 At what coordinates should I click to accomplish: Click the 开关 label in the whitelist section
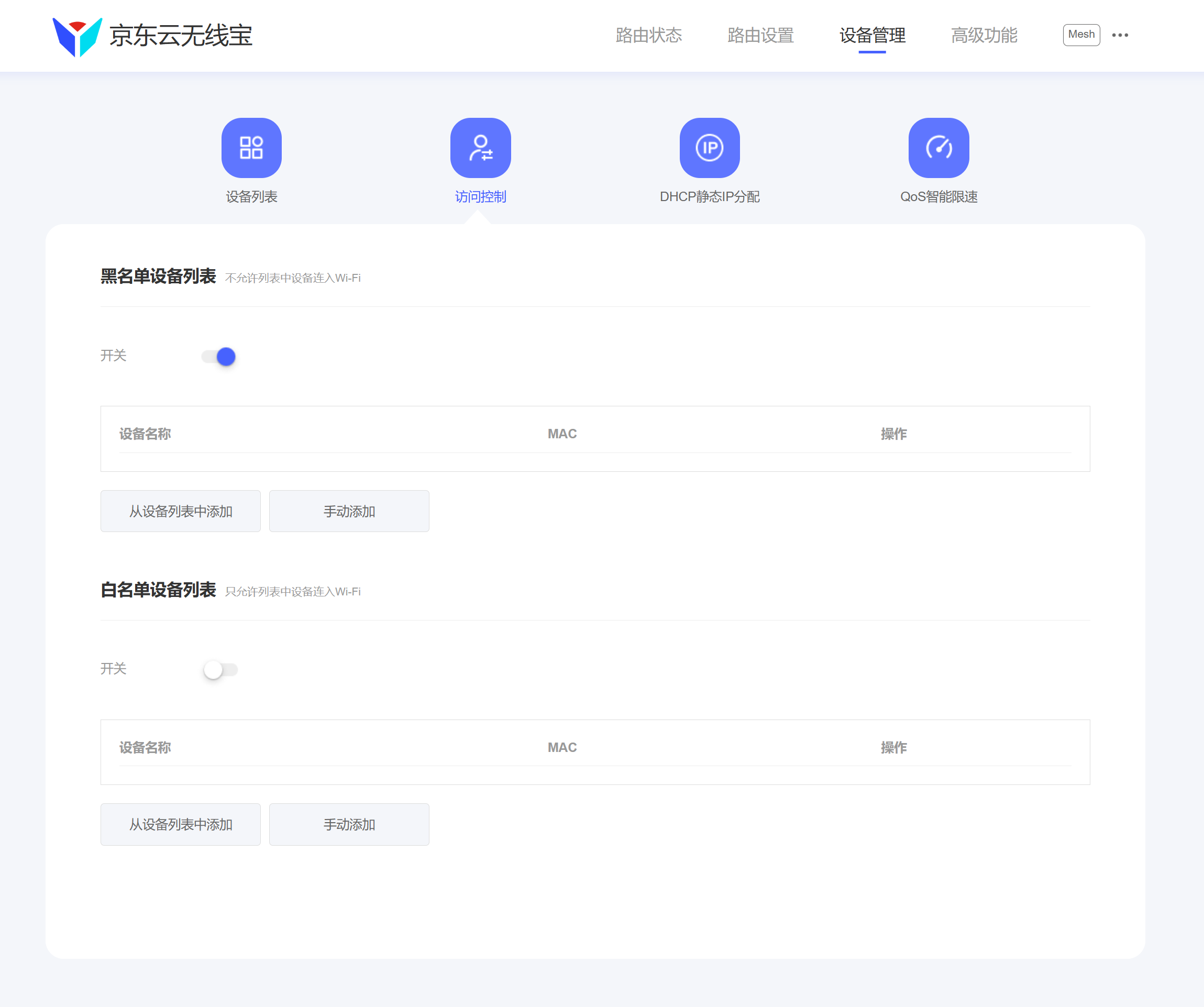pos(114,668)
